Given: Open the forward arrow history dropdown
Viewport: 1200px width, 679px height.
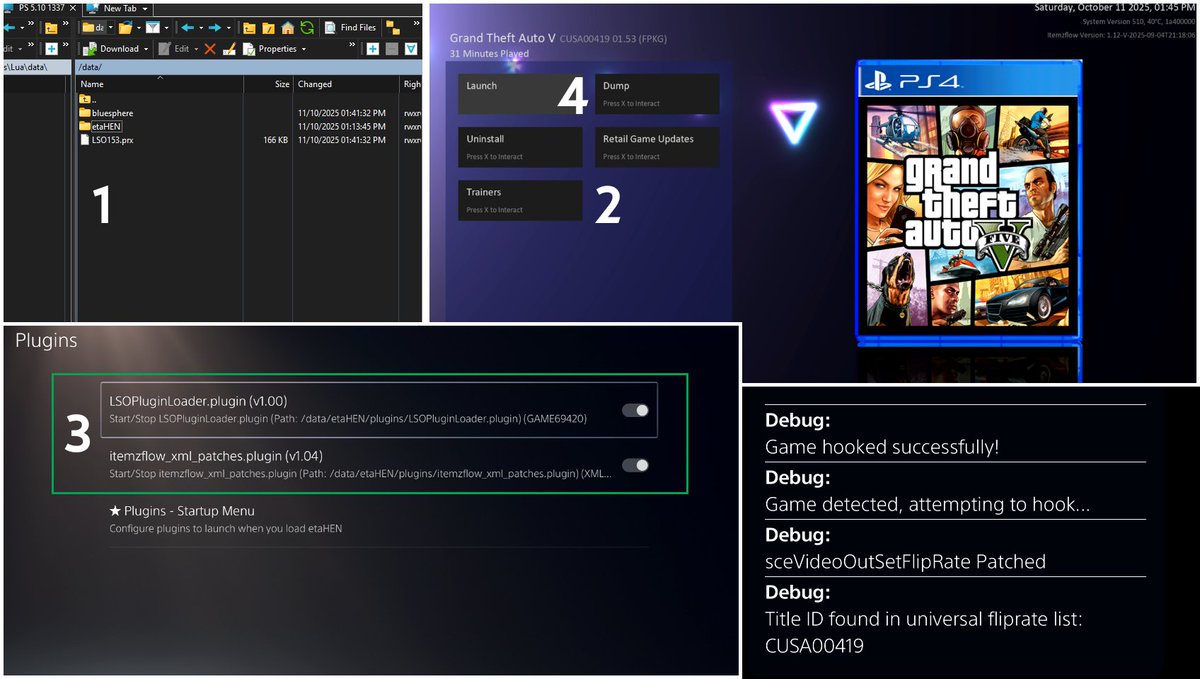Looking at the screenshot, I should [229, 28].
